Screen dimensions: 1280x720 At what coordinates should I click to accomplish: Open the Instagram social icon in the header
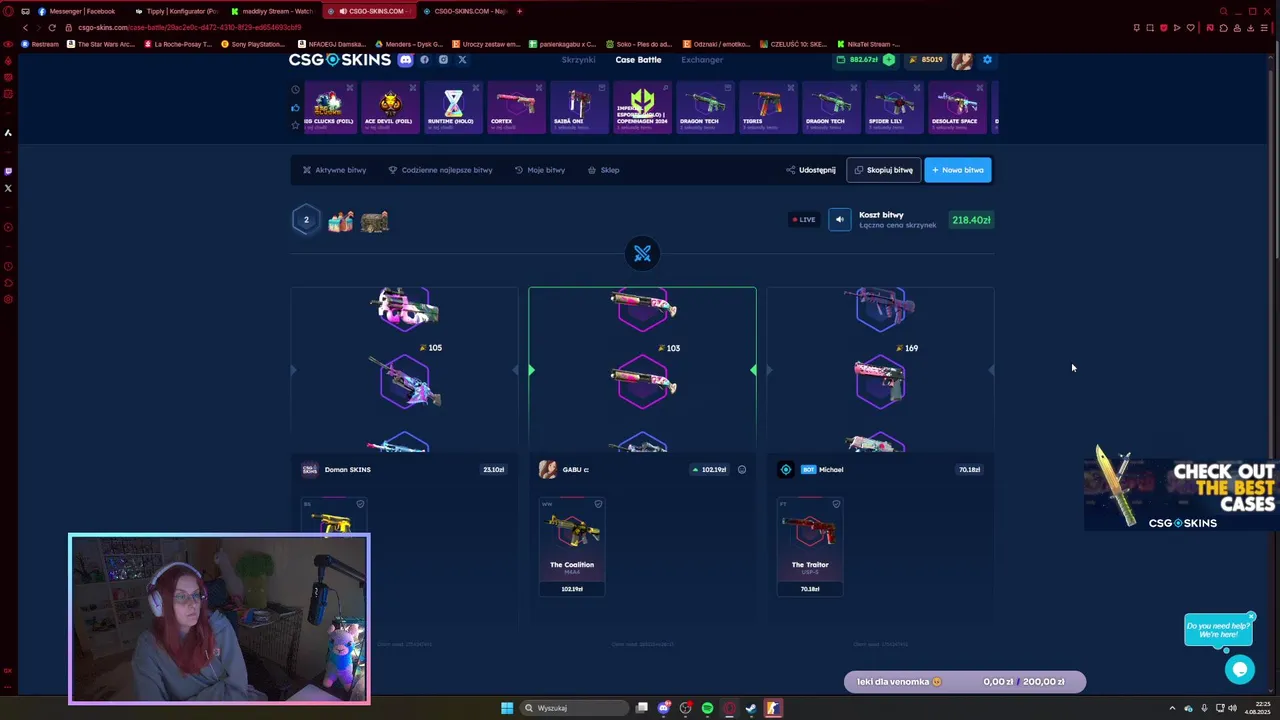(x=443, y=60)
